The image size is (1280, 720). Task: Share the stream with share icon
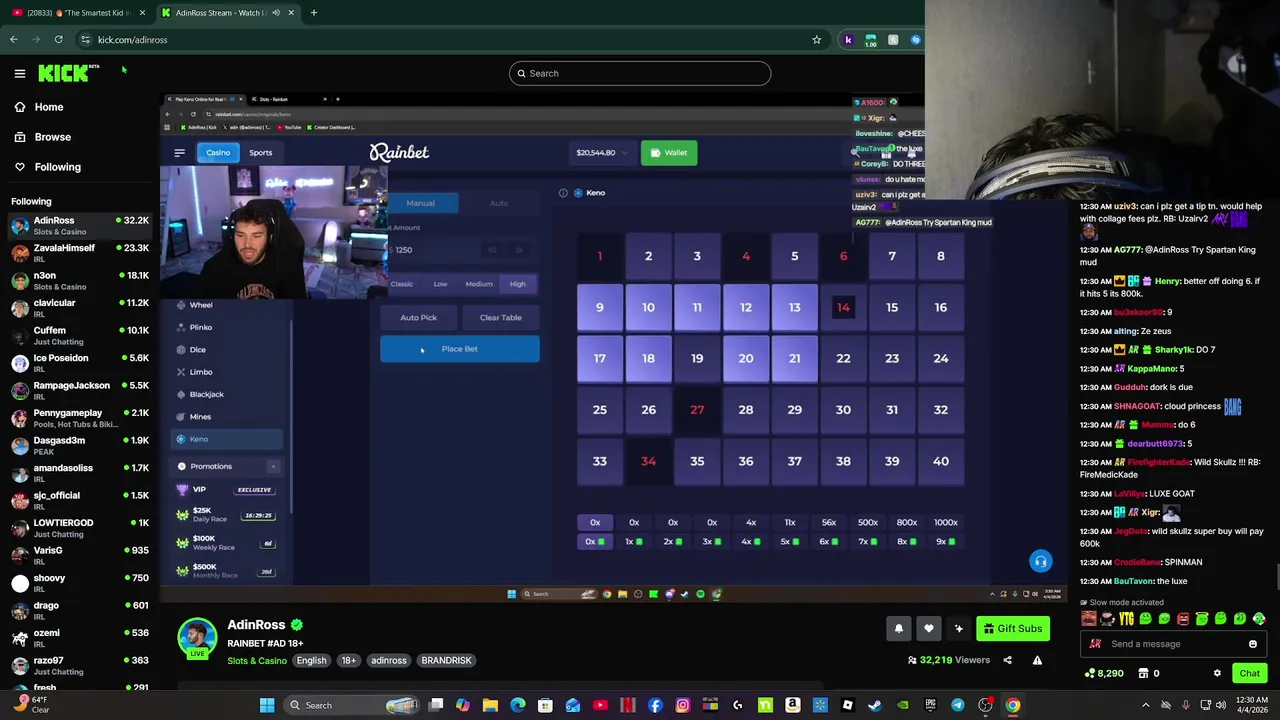[x=1007, y=660]
